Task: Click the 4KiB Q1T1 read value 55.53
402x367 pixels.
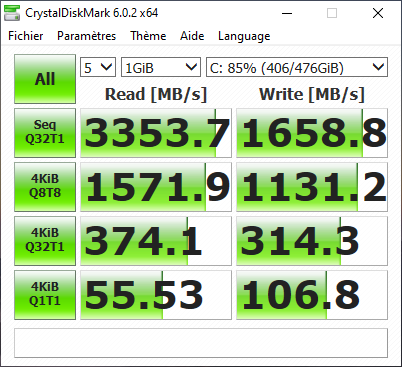Action: [156, 295]
